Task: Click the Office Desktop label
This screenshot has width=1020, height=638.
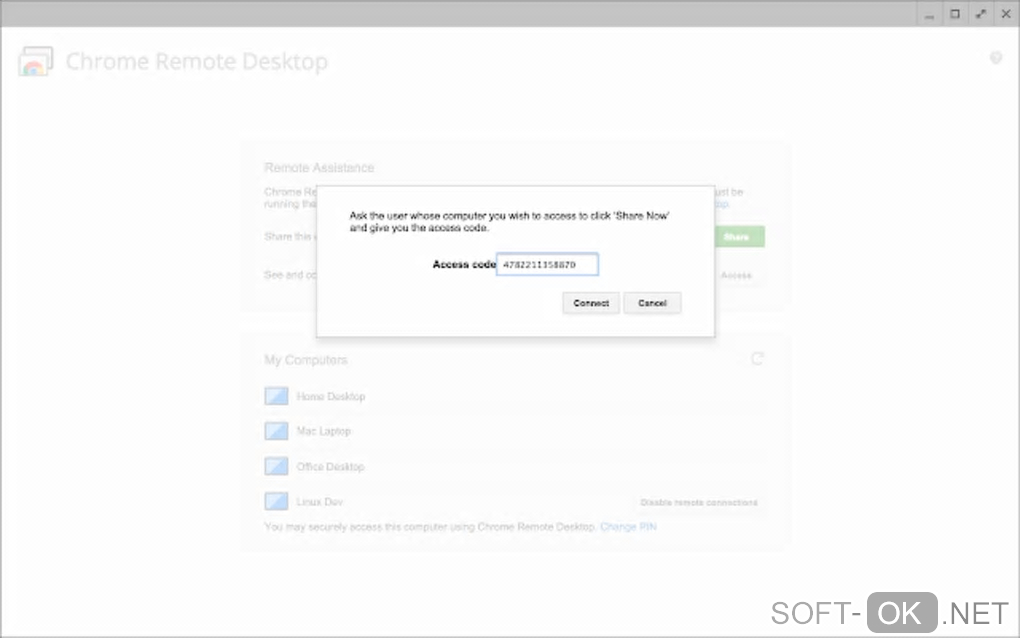Action: click(330, 466)
